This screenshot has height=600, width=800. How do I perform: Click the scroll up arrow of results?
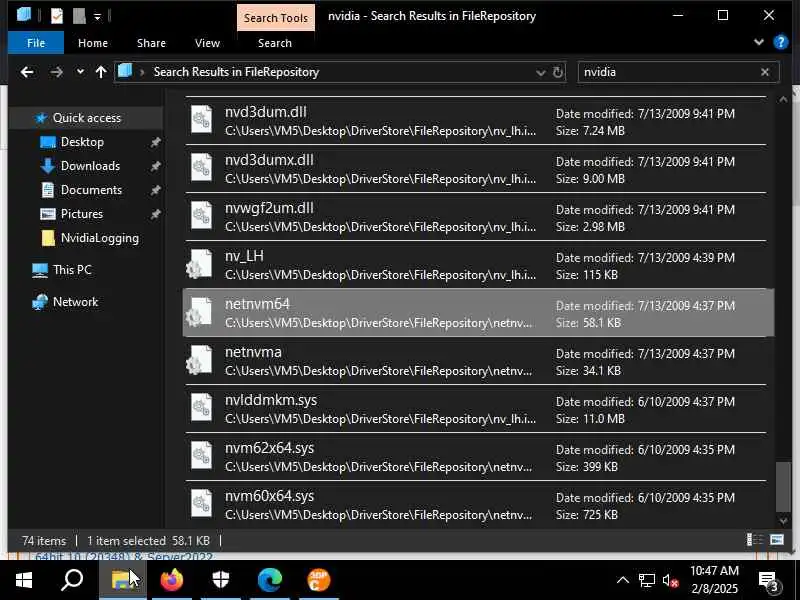(783, 99)
